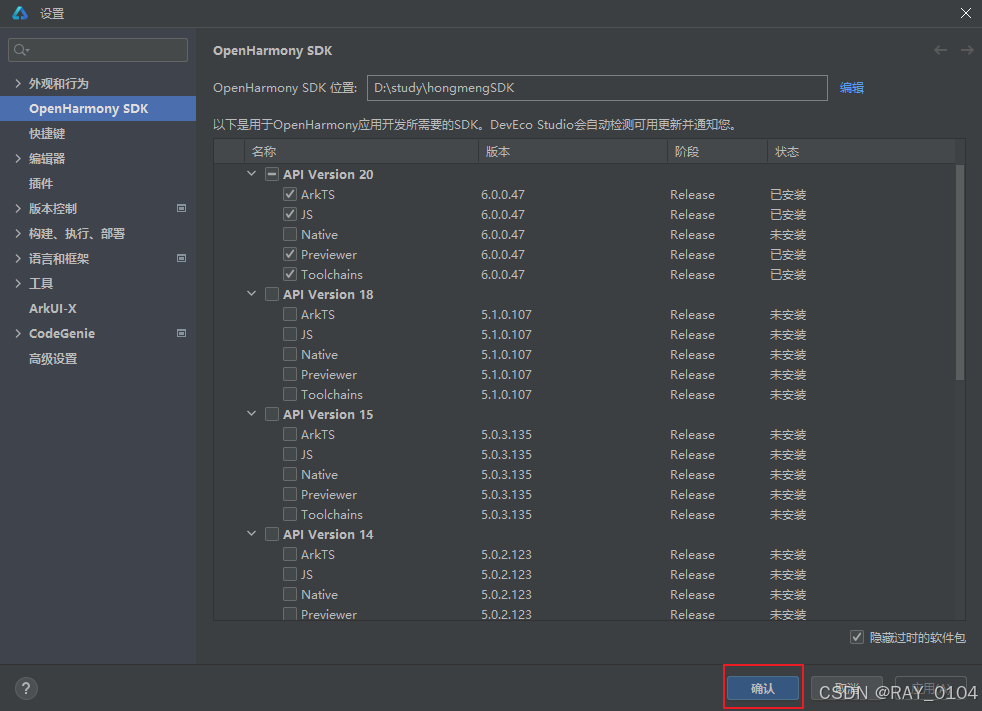
Task: Sort by 名称 column header
Action: coord(361,152)
